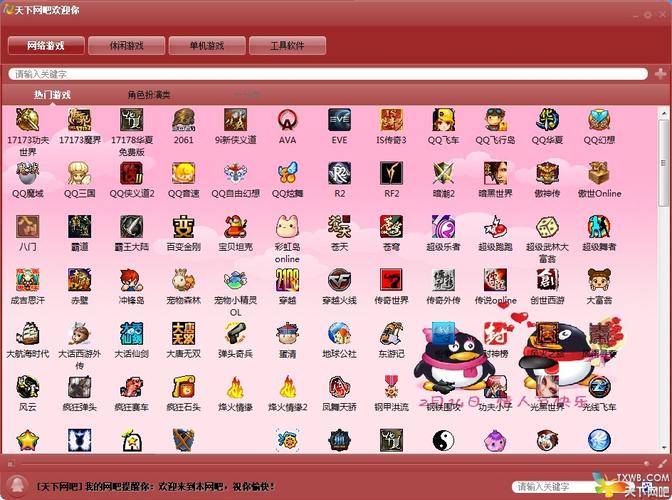The width and height of the screenshot is (672, 500).
Task: Open the 彩虹岛 online game icon
Action: [287, 227]
